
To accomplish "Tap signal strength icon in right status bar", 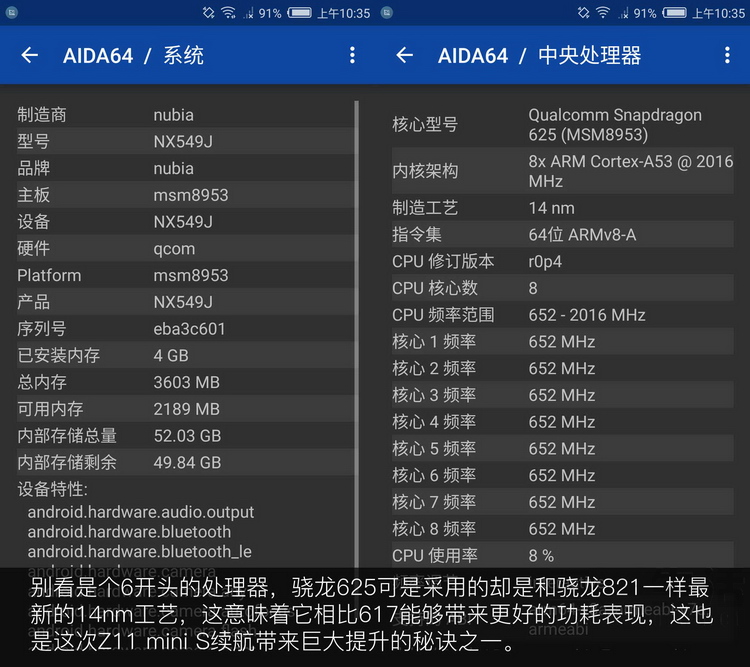I will pyautogui.click(x=624, y=13).
